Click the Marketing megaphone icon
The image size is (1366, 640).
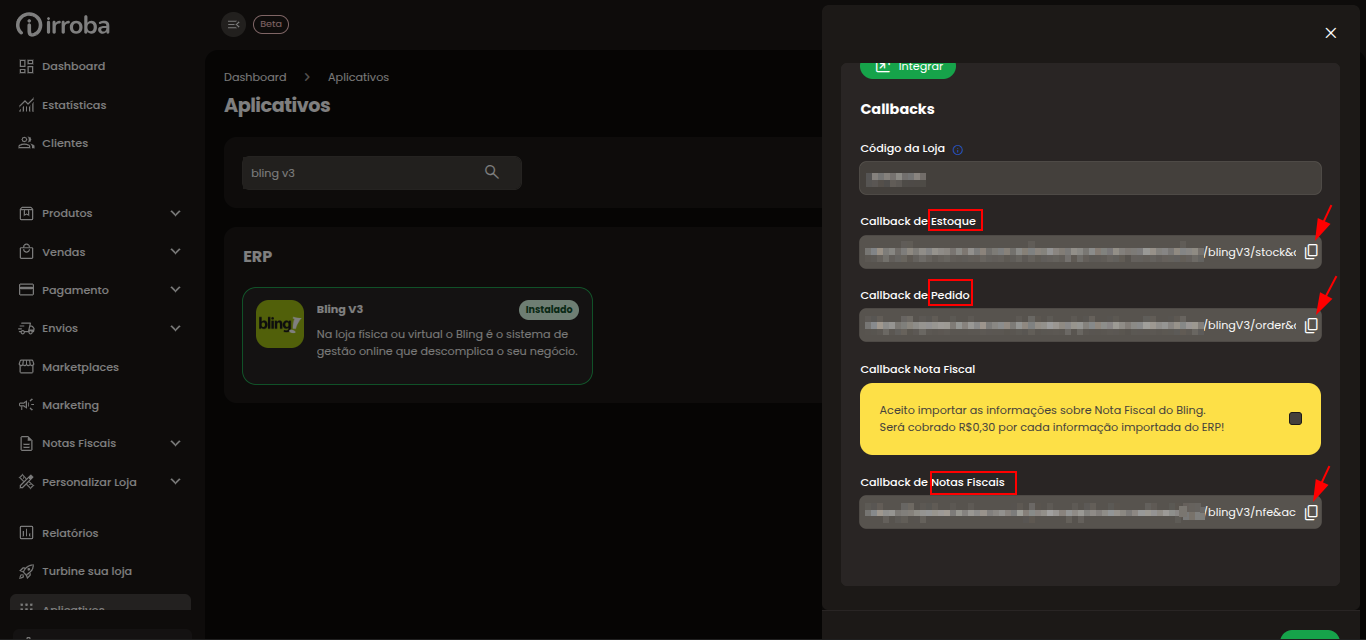[27, 405]
